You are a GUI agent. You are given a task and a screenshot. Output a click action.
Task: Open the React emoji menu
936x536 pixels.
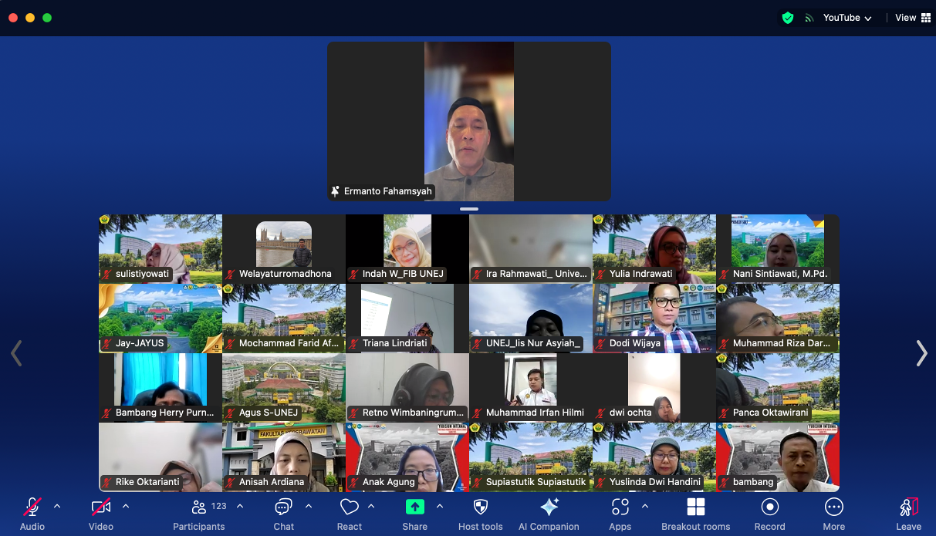point(349,512)
